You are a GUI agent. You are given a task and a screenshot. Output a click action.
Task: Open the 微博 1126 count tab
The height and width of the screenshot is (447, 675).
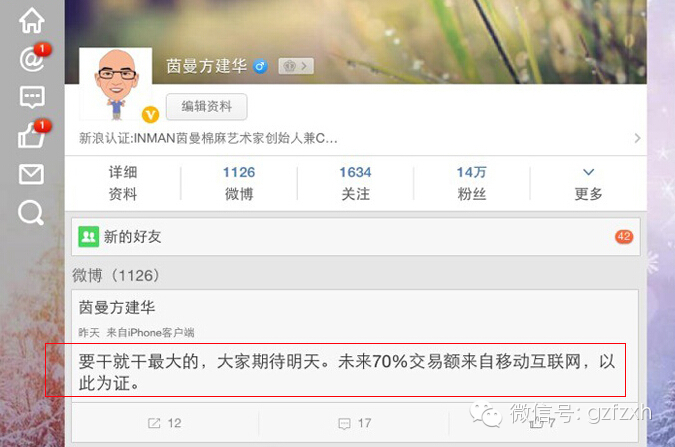coord(239,184)
